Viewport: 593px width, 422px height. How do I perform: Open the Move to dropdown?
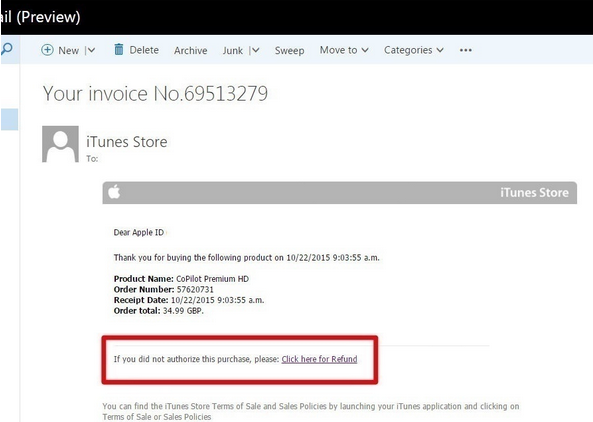(344, 50)
